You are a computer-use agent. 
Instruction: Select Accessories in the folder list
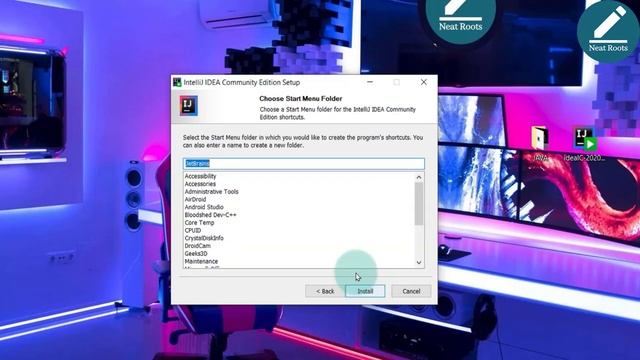(200, 184)
